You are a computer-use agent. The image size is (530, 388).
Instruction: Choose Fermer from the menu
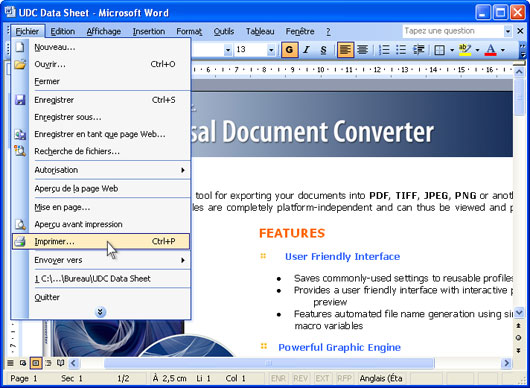[101, 81]
